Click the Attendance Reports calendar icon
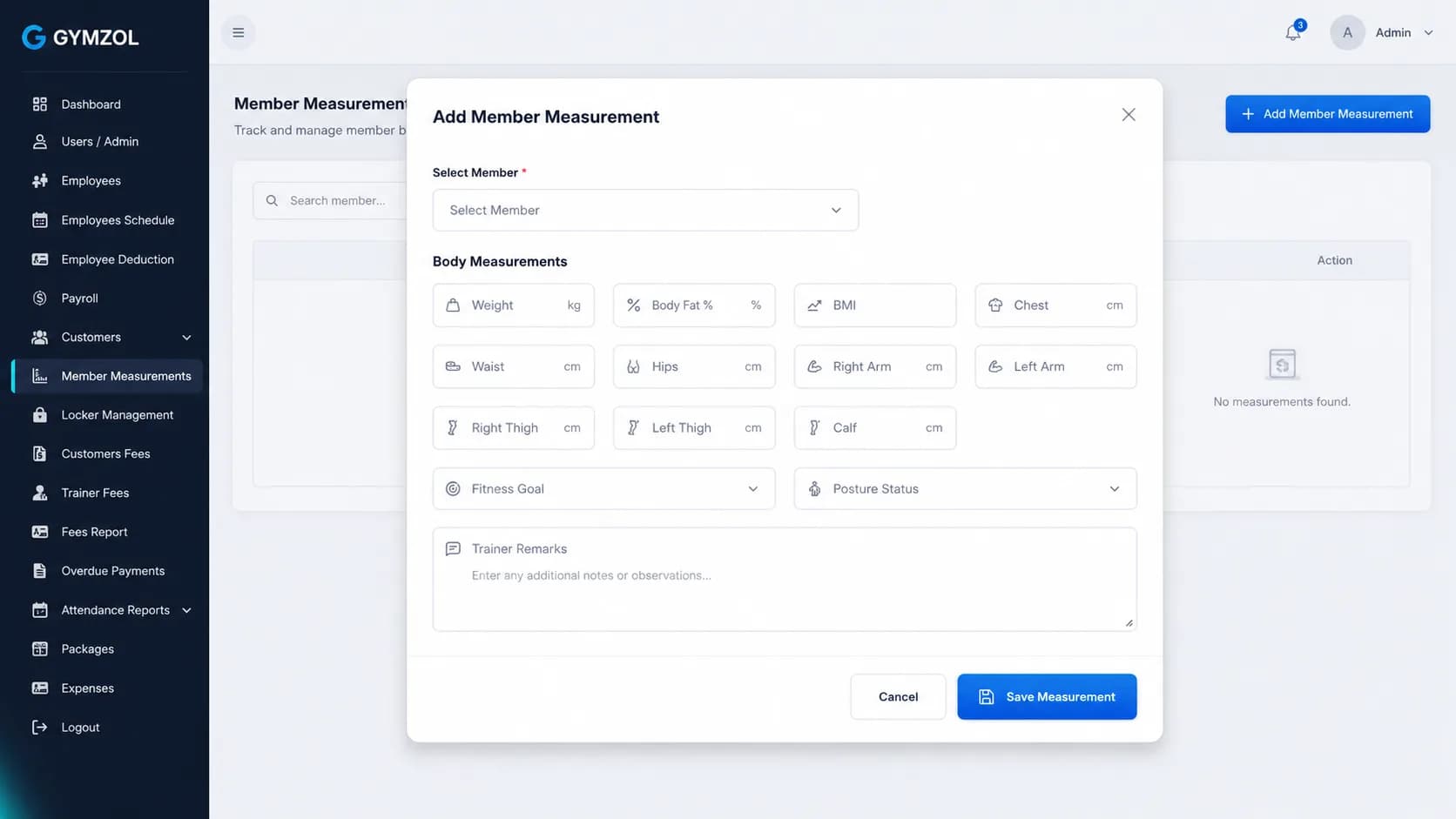 pos(40,610)
